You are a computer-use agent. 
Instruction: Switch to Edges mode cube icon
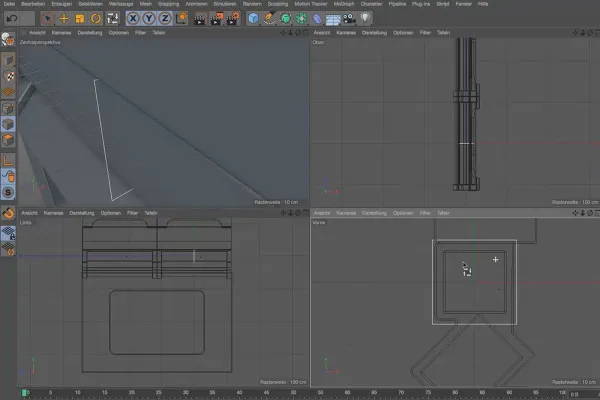click(x=8, y=124)
